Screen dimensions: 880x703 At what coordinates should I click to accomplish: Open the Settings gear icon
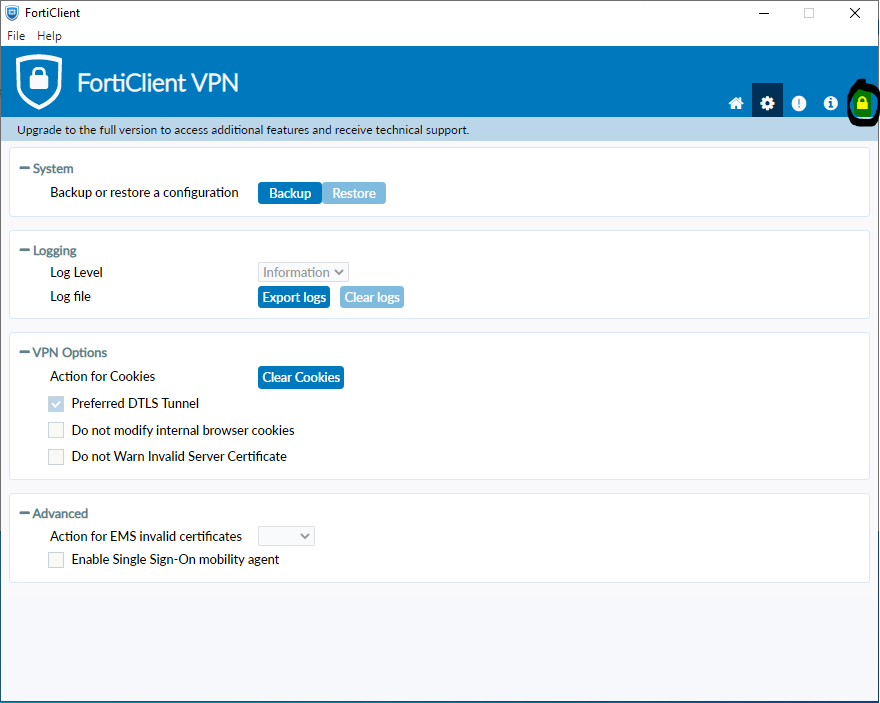(x=767, y=103)
